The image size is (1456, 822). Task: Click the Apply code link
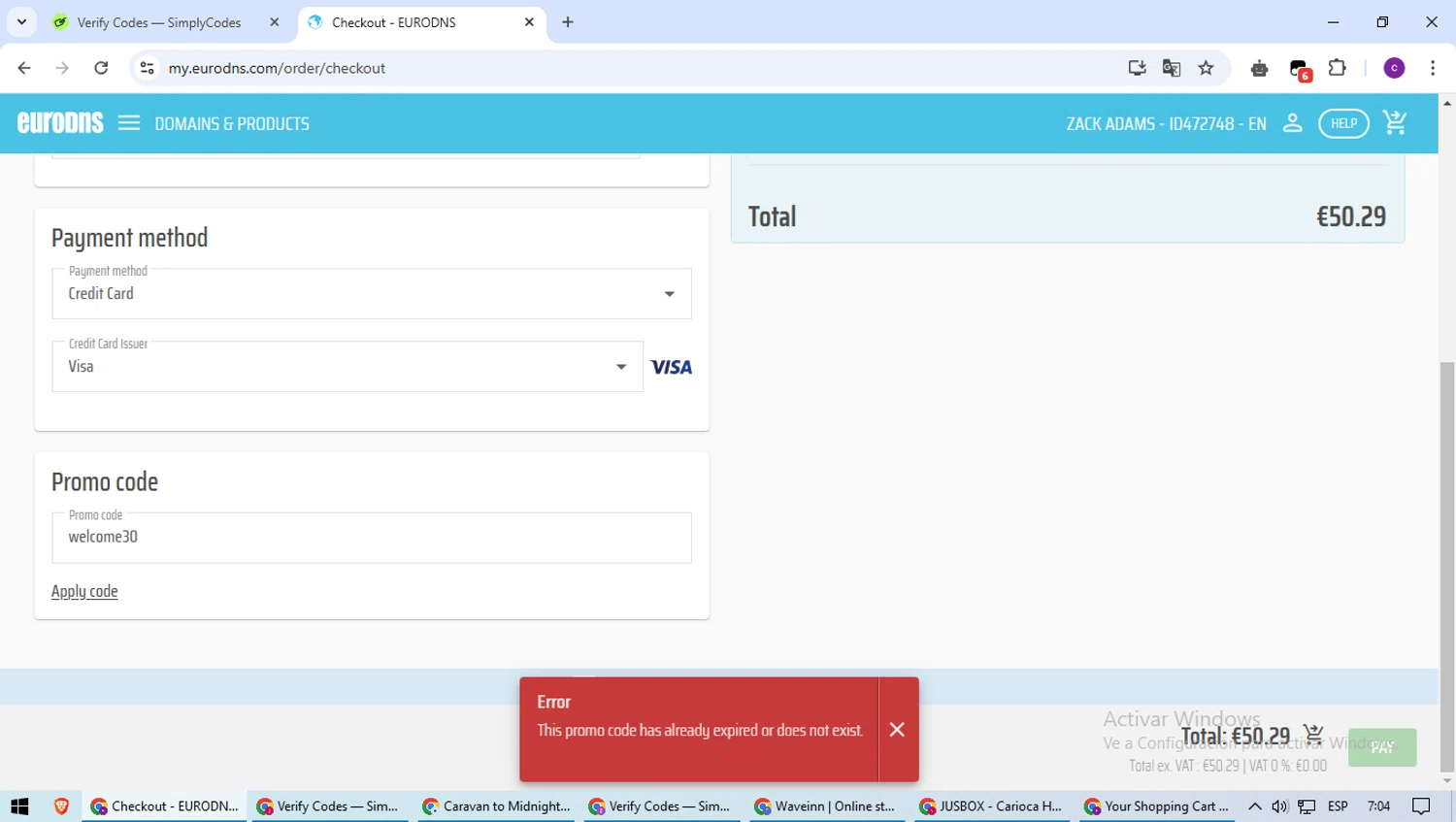click(84, 591)
